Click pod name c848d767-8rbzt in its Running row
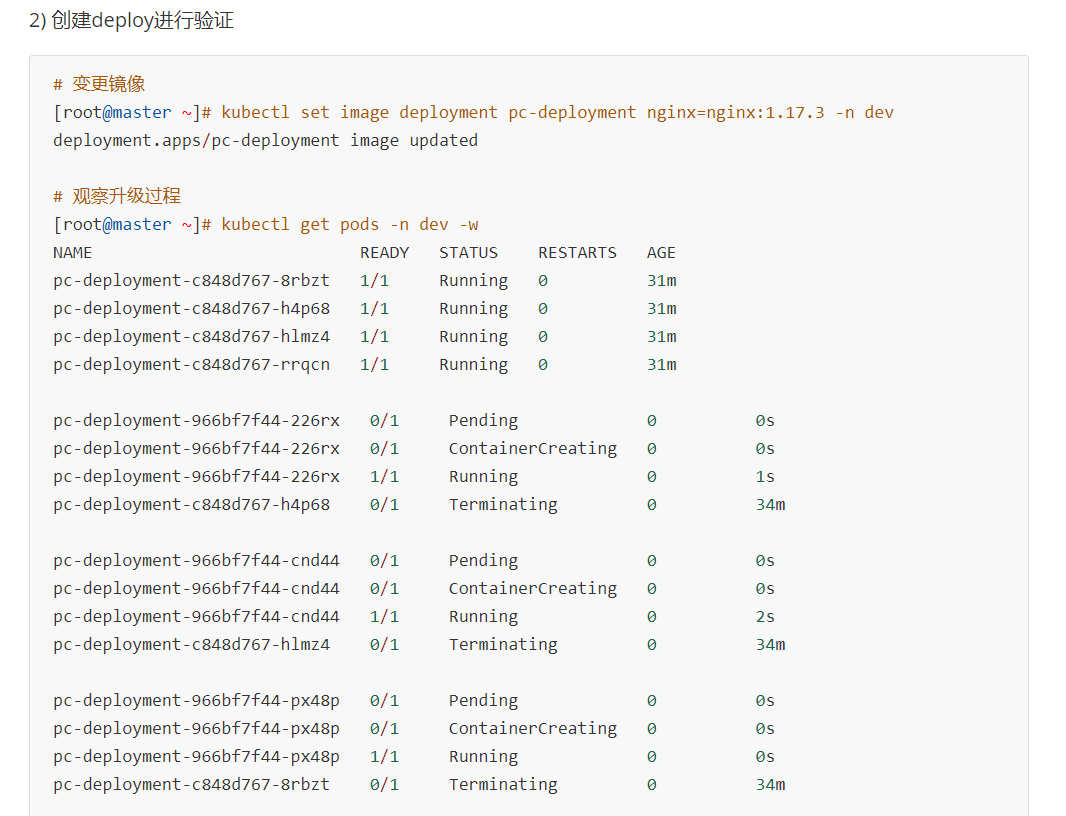 (x=191, y=281)
